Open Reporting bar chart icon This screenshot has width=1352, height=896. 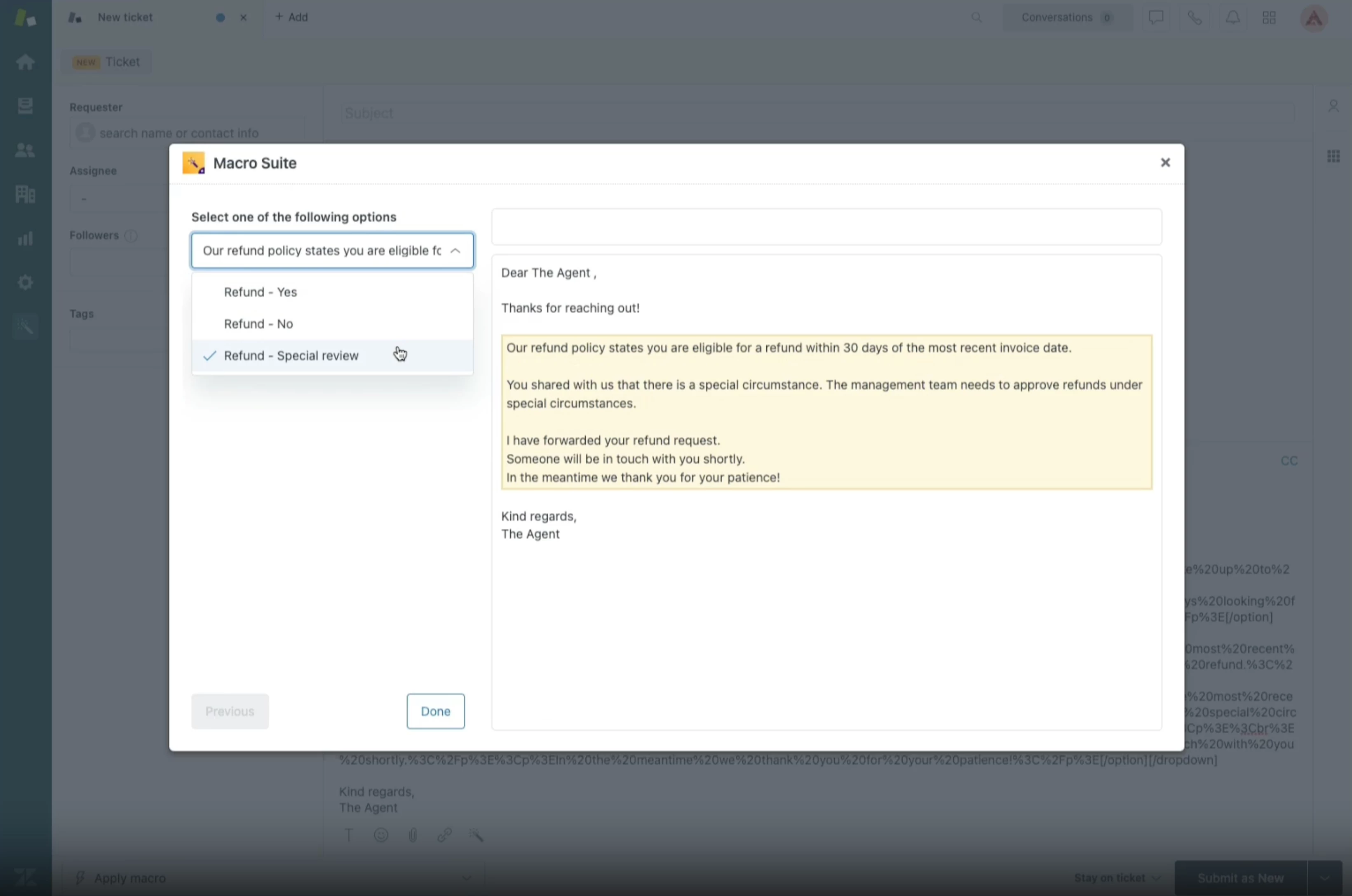25,238
